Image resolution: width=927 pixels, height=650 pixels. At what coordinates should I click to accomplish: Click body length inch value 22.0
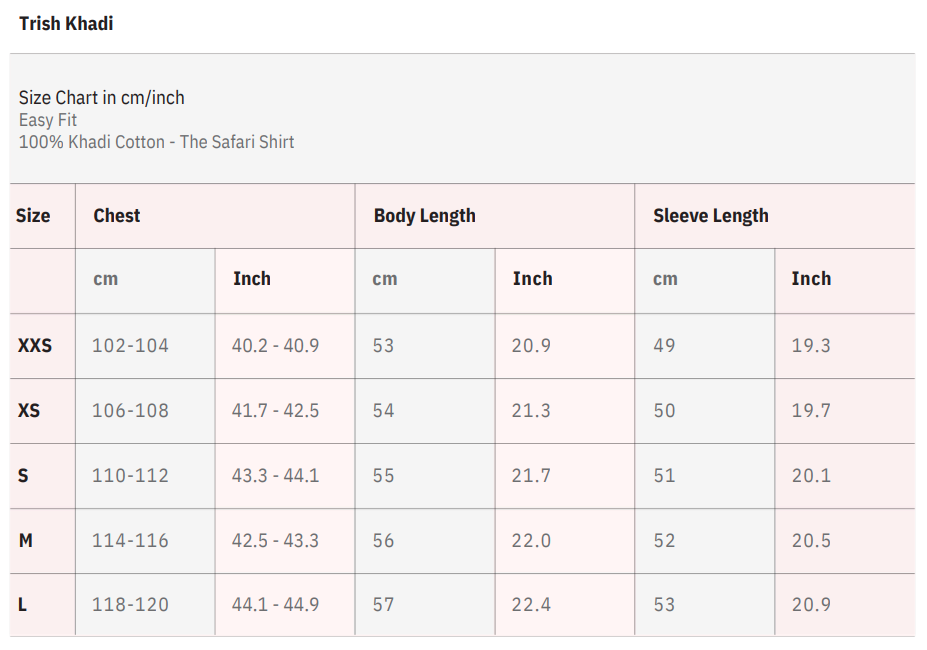click(x=531, y=540)
